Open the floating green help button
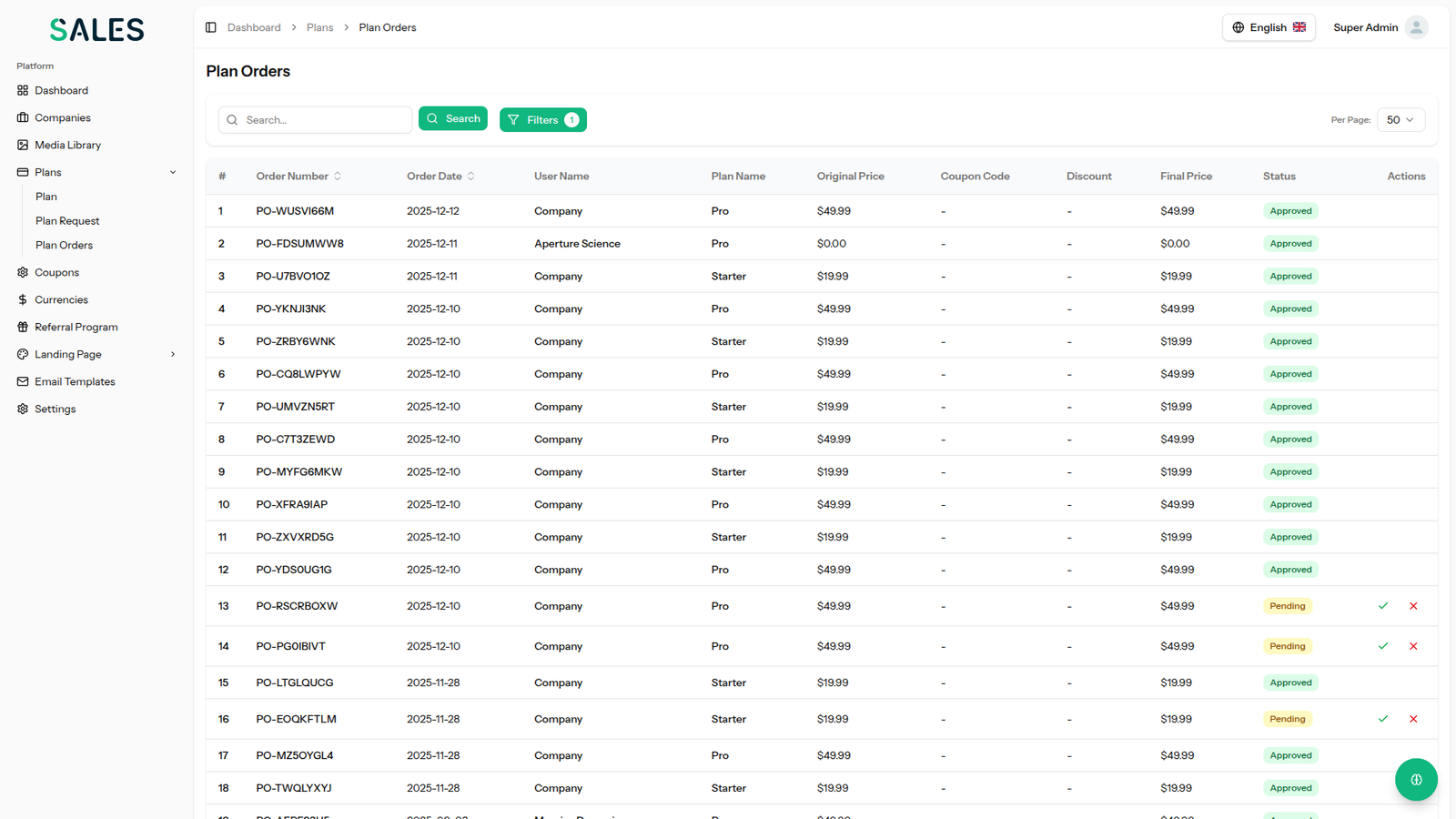This screenshot has width=1456, height=819. 1415,779
